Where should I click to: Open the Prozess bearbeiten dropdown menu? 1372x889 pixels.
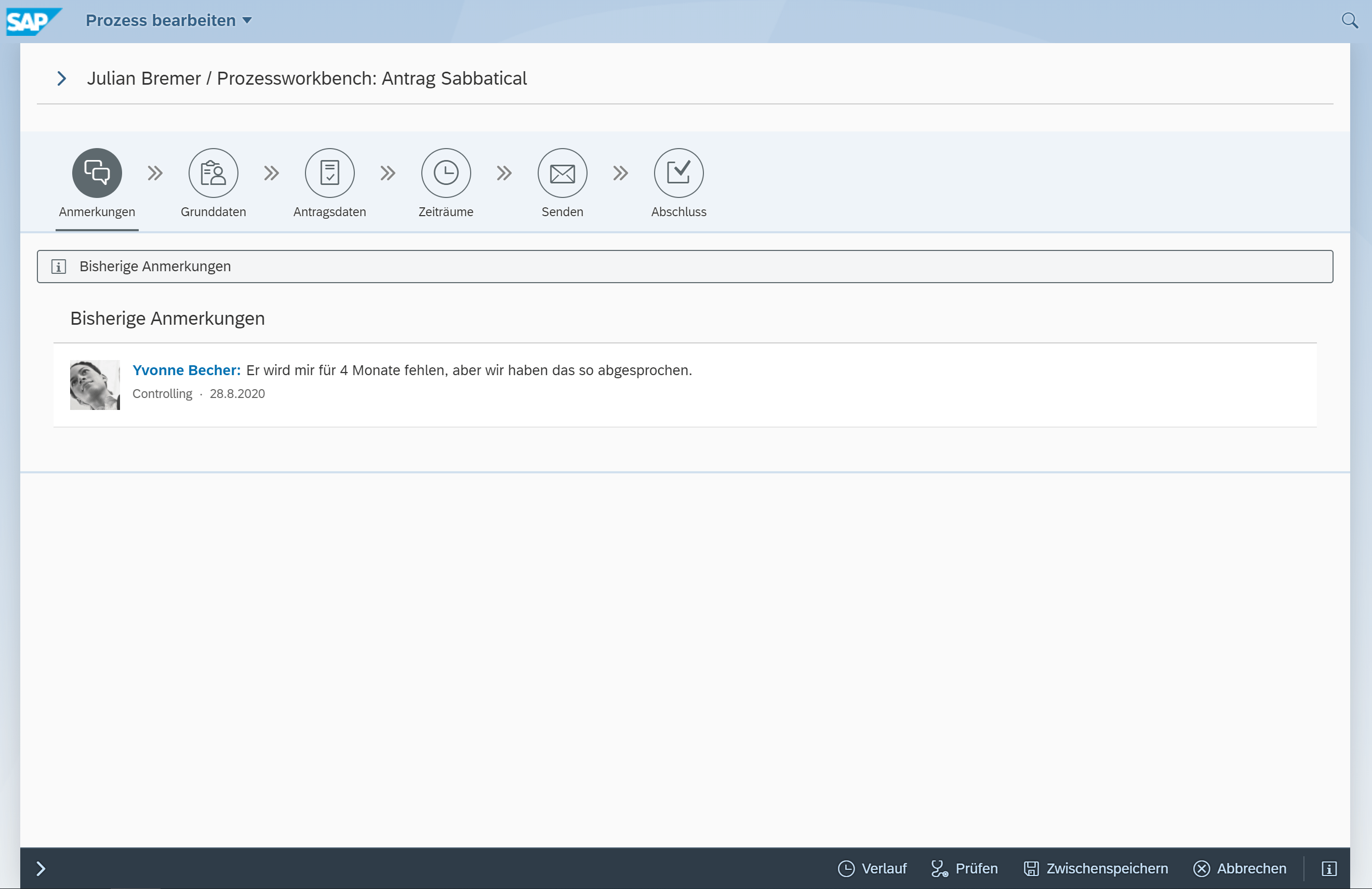(168, 21)
